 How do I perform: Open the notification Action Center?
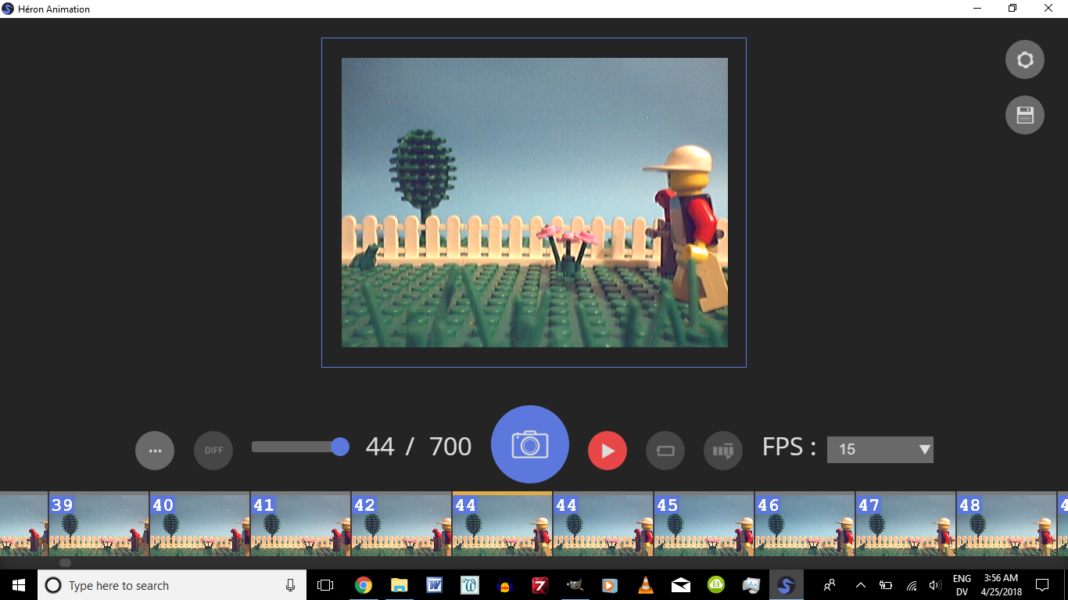click(x=1042, y=585)
